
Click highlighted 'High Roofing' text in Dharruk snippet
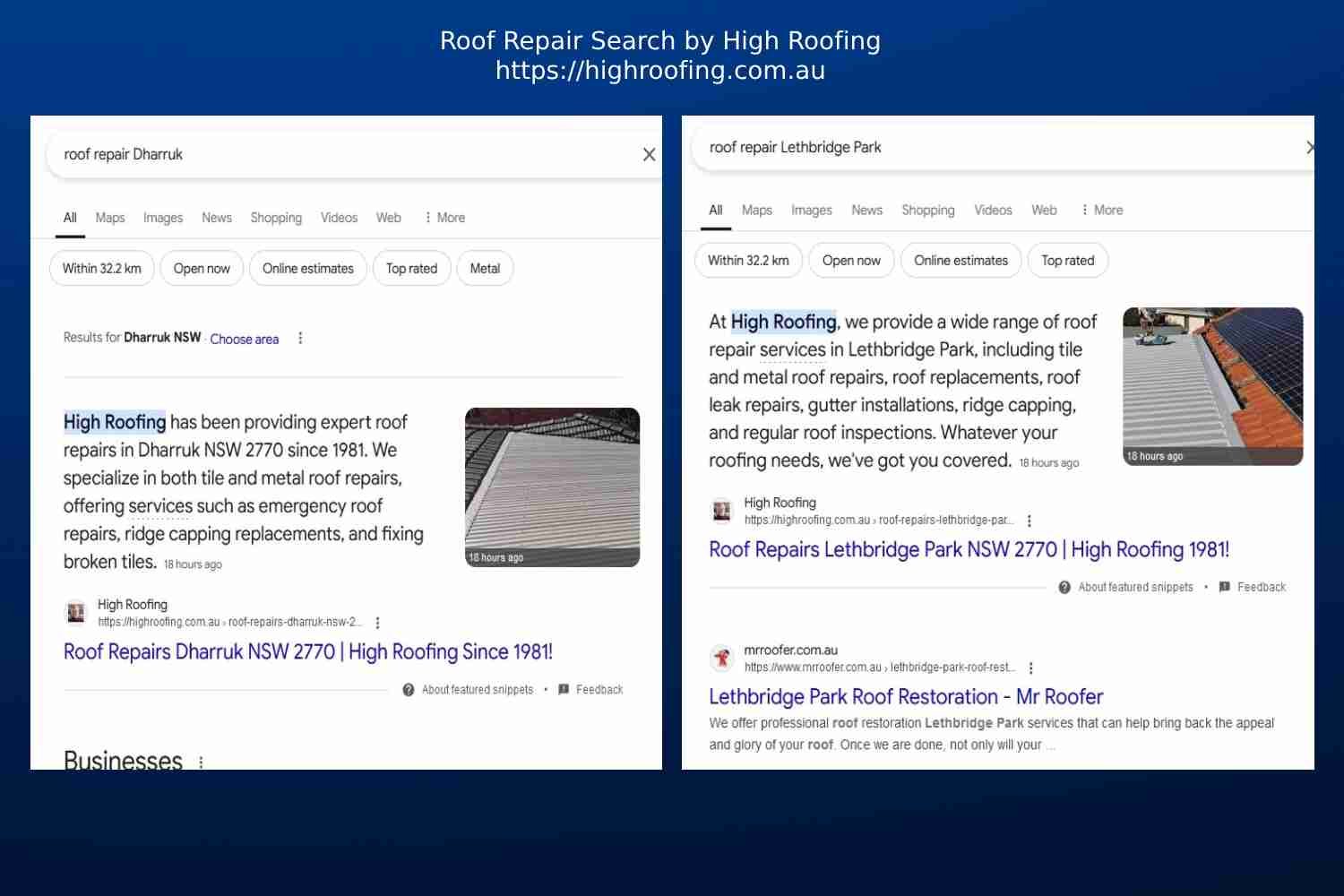[x=115, y=422]
